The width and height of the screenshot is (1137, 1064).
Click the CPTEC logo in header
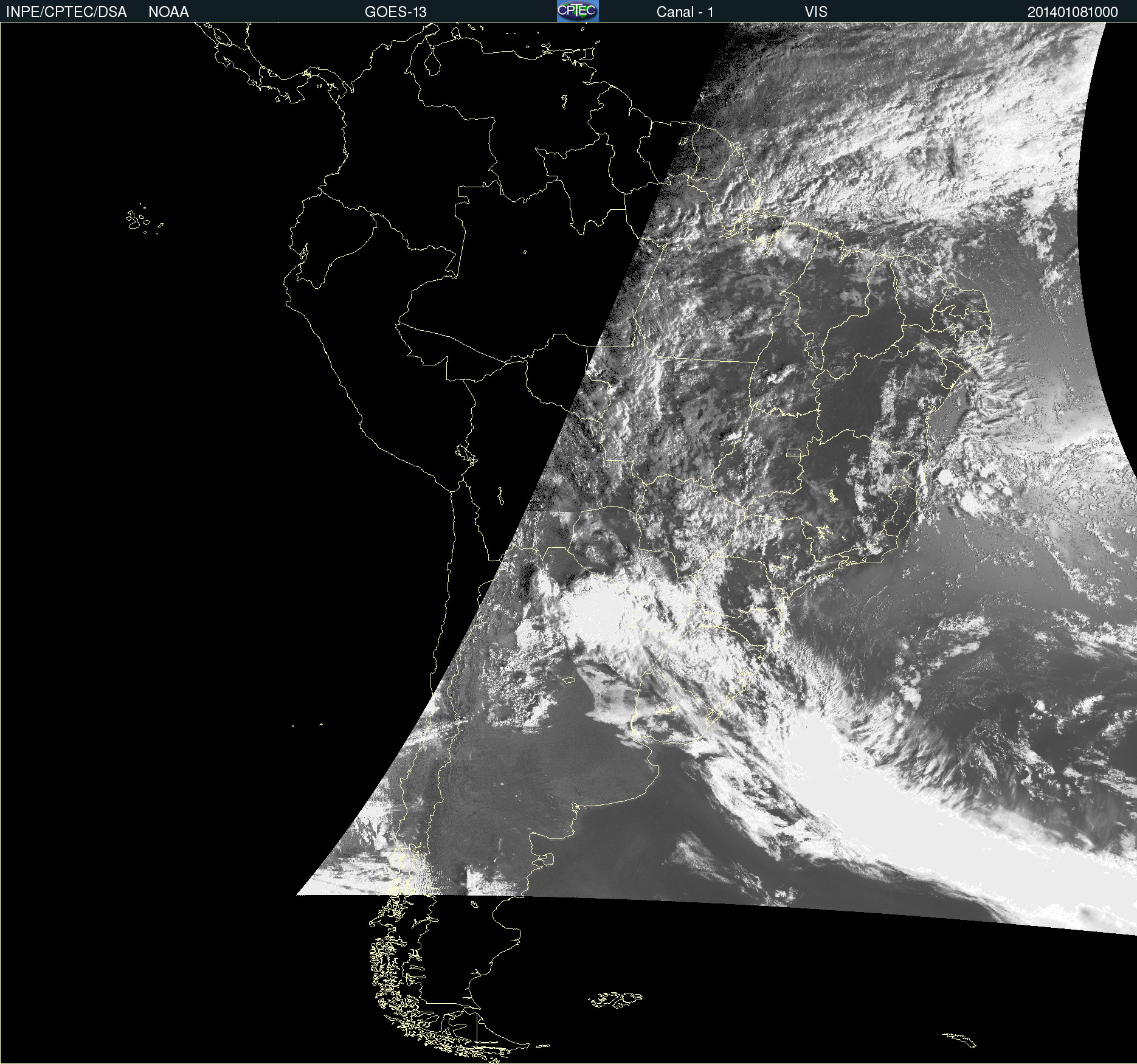click(578, 11)
